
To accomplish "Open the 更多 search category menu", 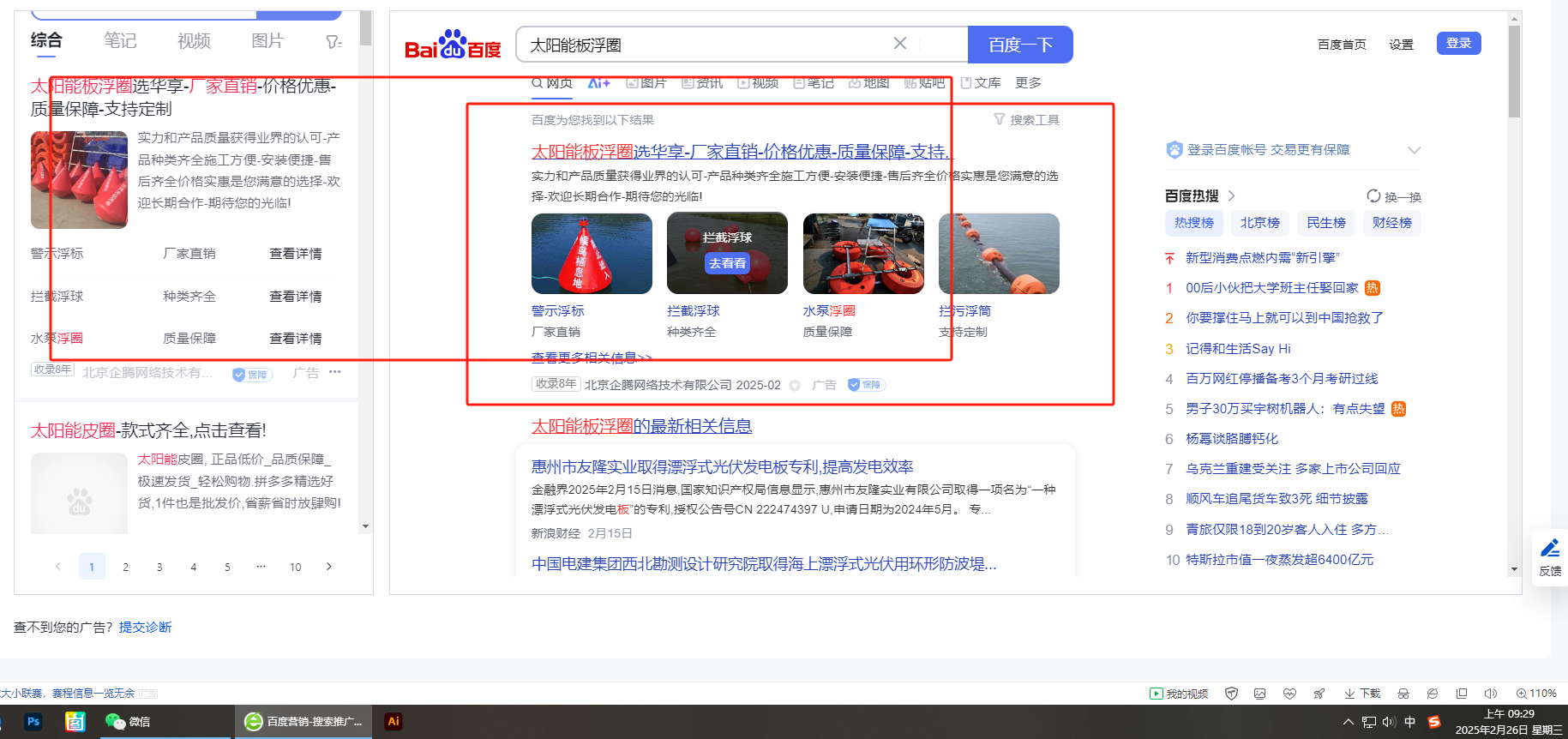I will coord(1028,83).
